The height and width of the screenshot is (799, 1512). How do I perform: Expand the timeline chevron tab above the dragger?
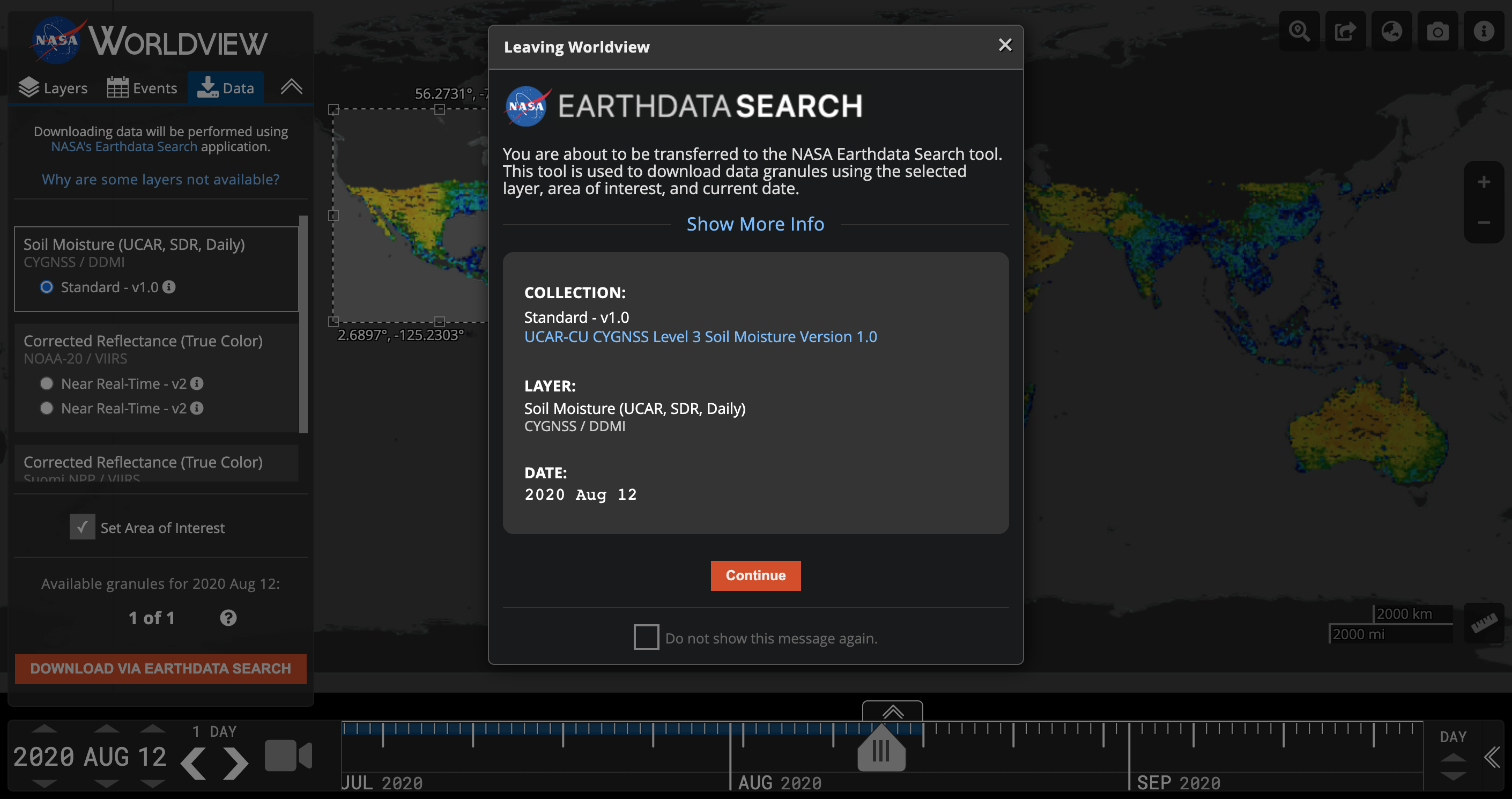(892, 712)
